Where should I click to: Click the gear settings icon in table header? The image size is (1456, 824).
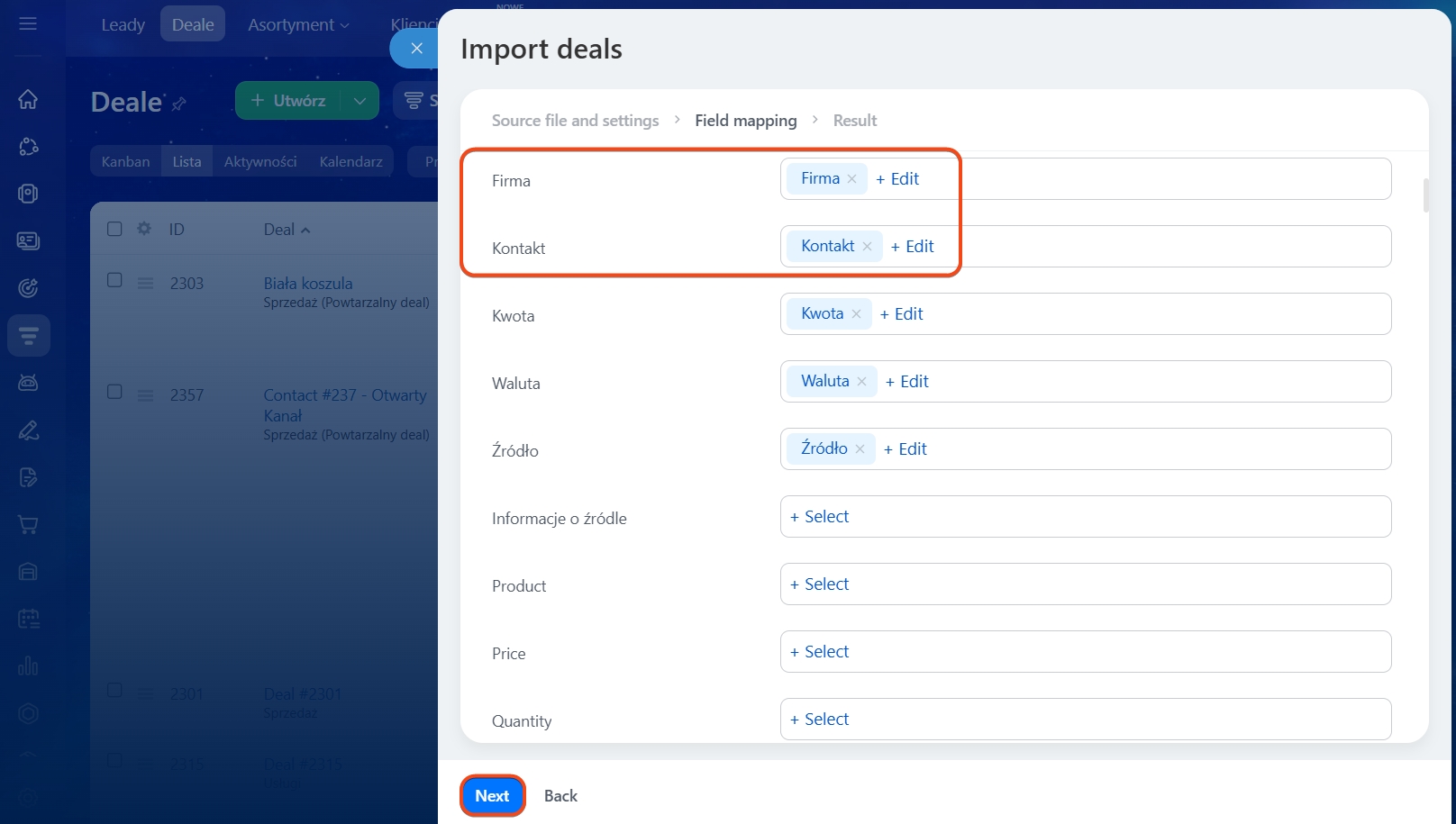click(x=144, y=229)
